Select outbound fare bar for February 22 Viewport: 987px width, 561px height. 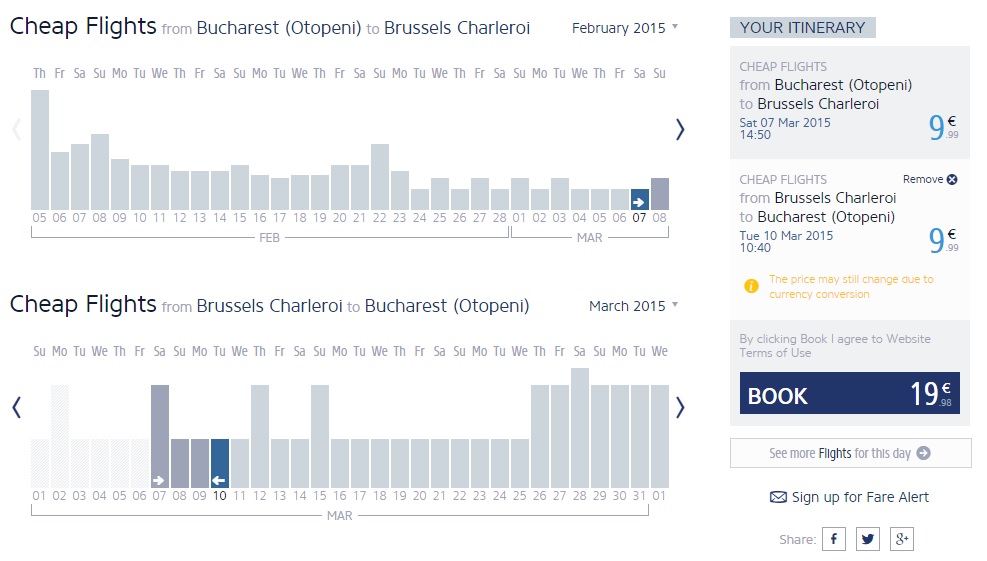click(x=380, y=177)
